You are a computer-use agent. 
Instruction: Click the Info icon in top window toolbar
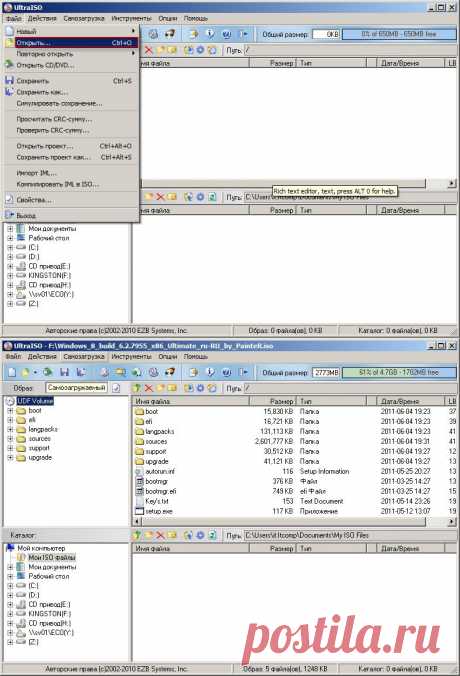(210, 34)
